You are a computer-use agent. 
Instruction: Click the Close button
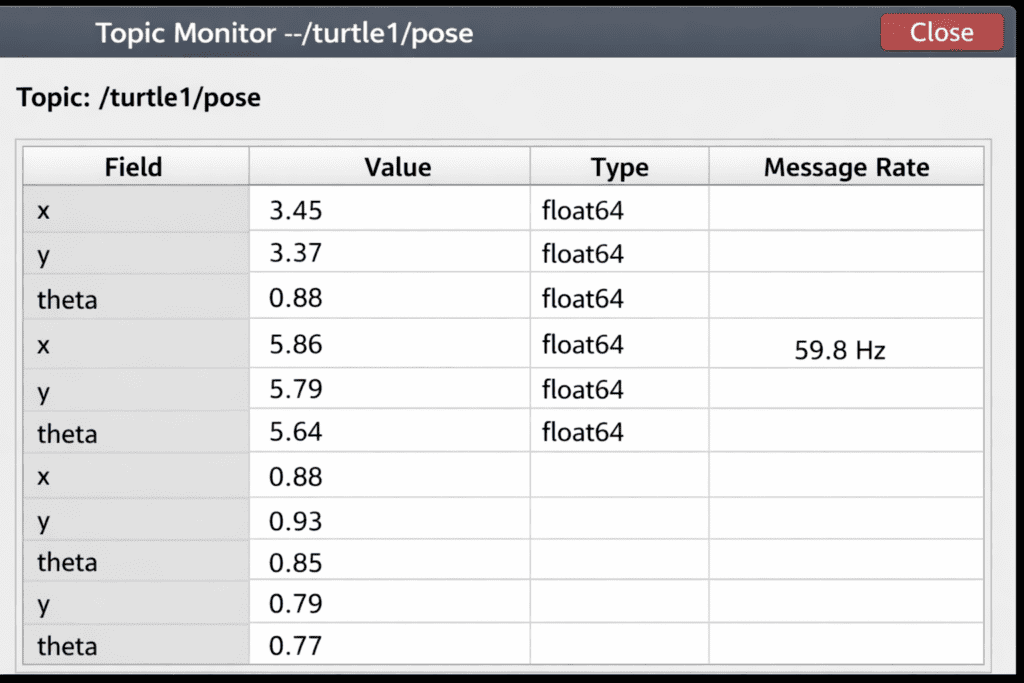[941, 32]
